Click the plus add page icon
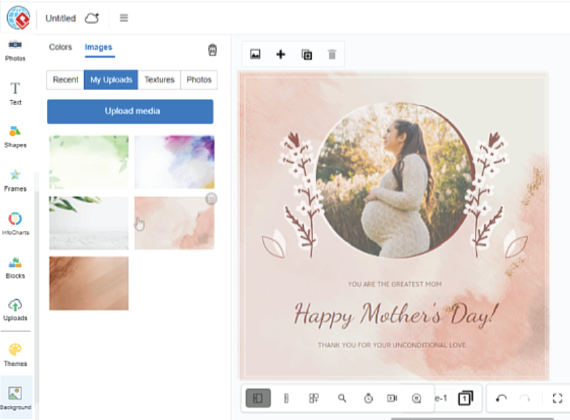 tap(281, 55)
